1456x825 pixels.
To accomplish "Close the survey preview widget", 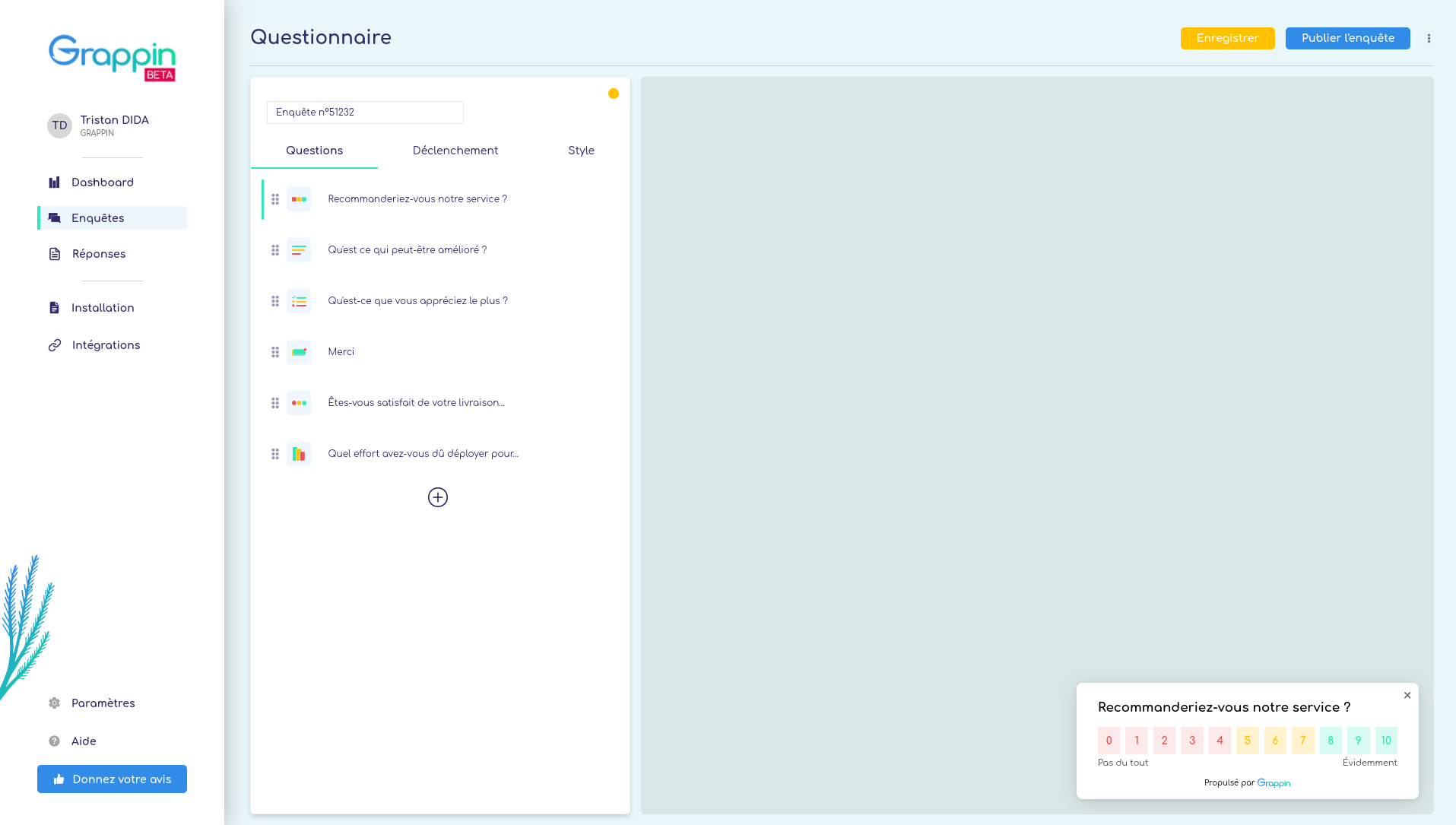I will [x=1407, y=695].
